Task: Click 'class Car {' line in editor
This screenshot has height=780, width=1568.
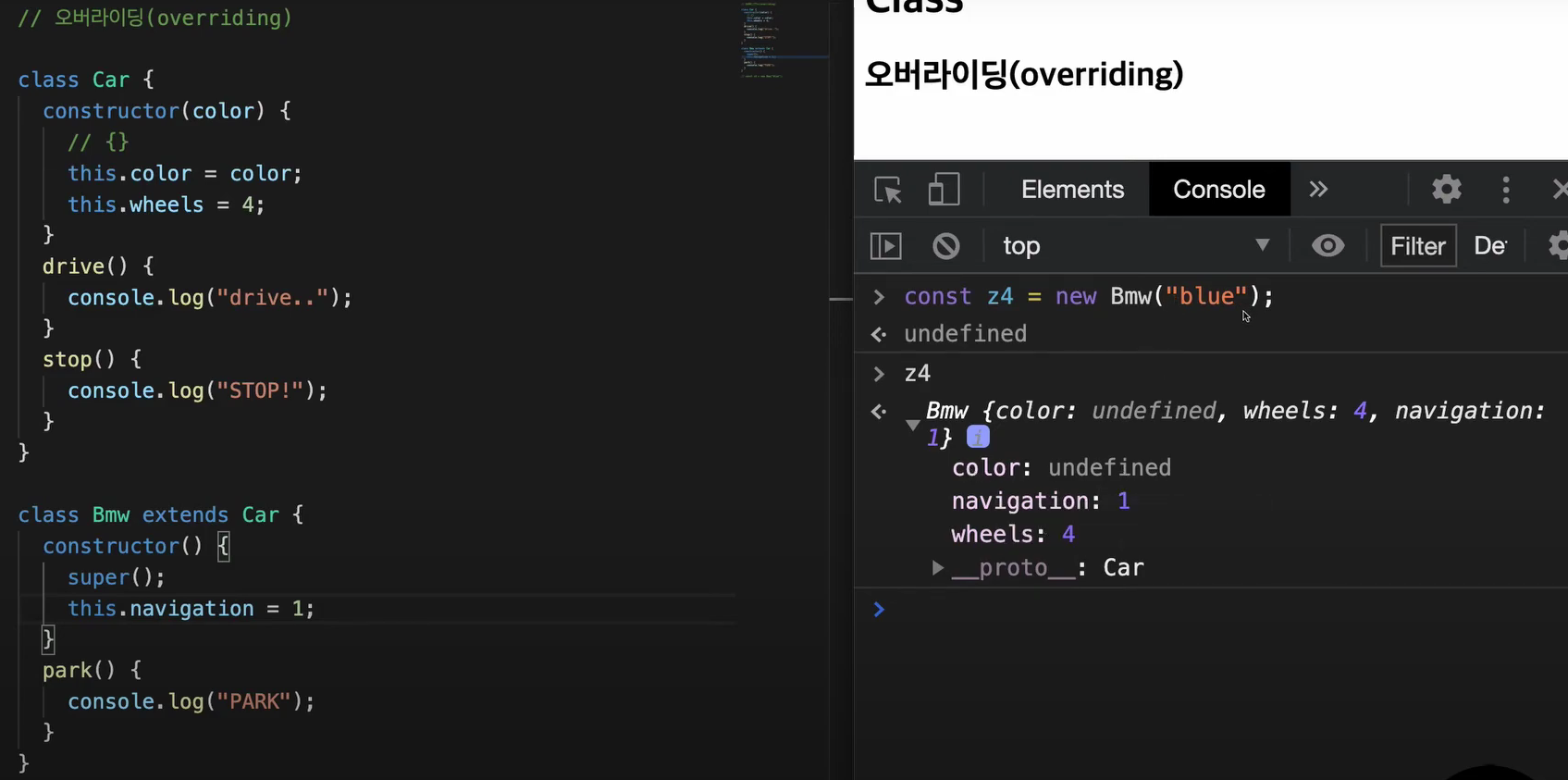Action: (86, 80)
